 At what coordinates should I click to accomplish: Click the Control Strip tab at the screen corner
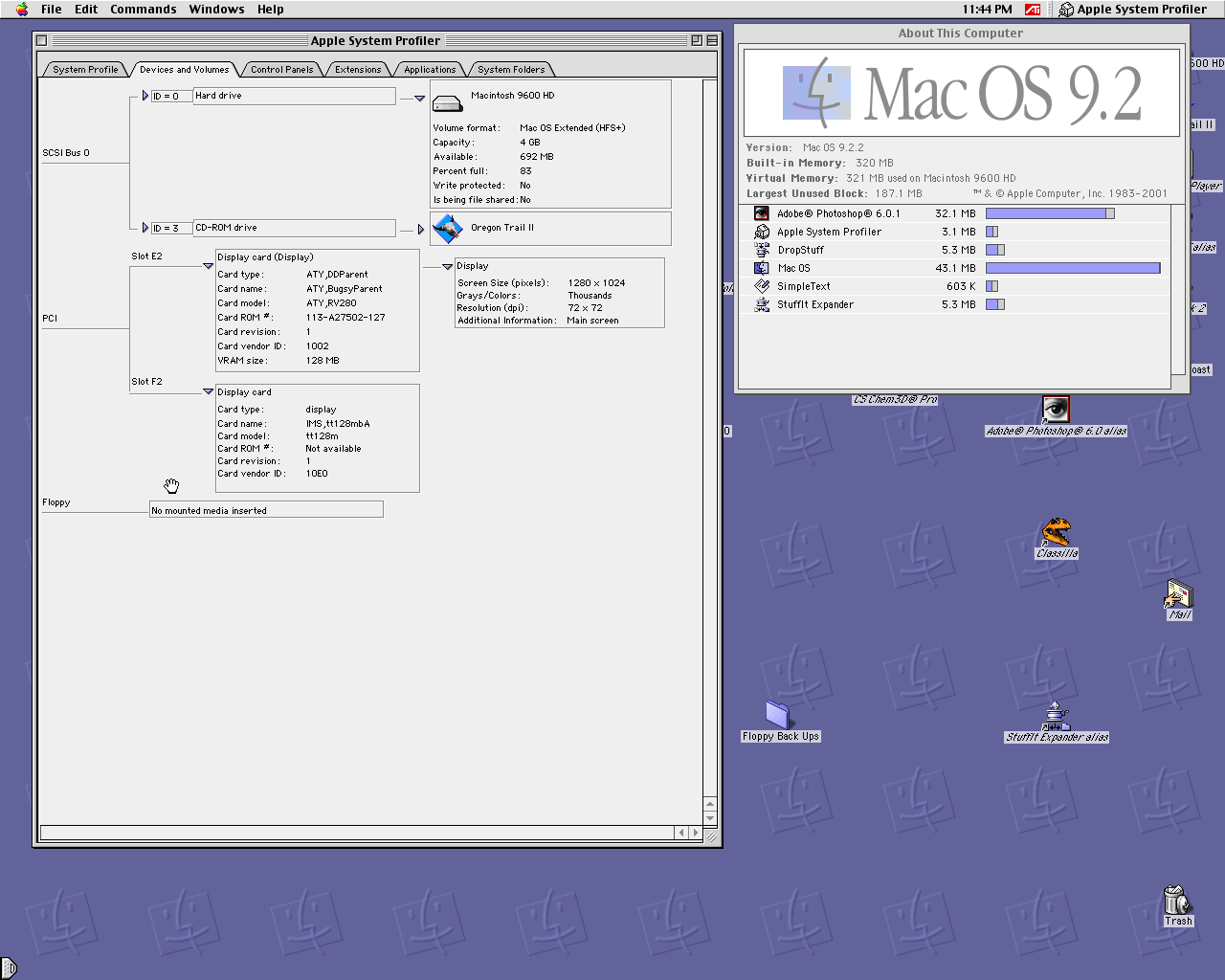(8, 968)
